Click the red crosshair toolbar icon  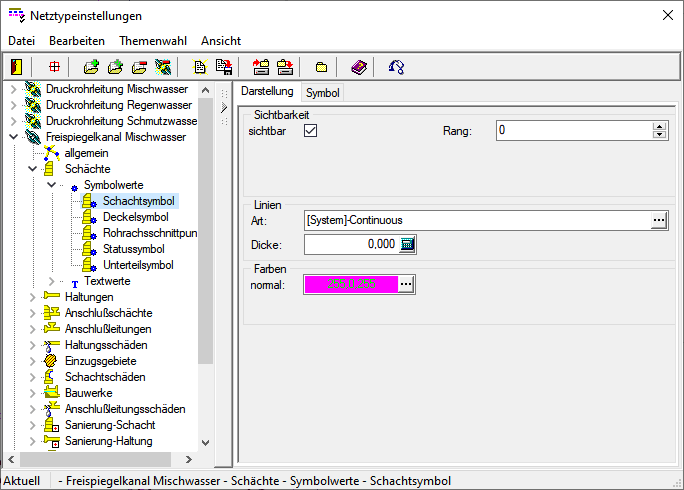coord(54,67)
